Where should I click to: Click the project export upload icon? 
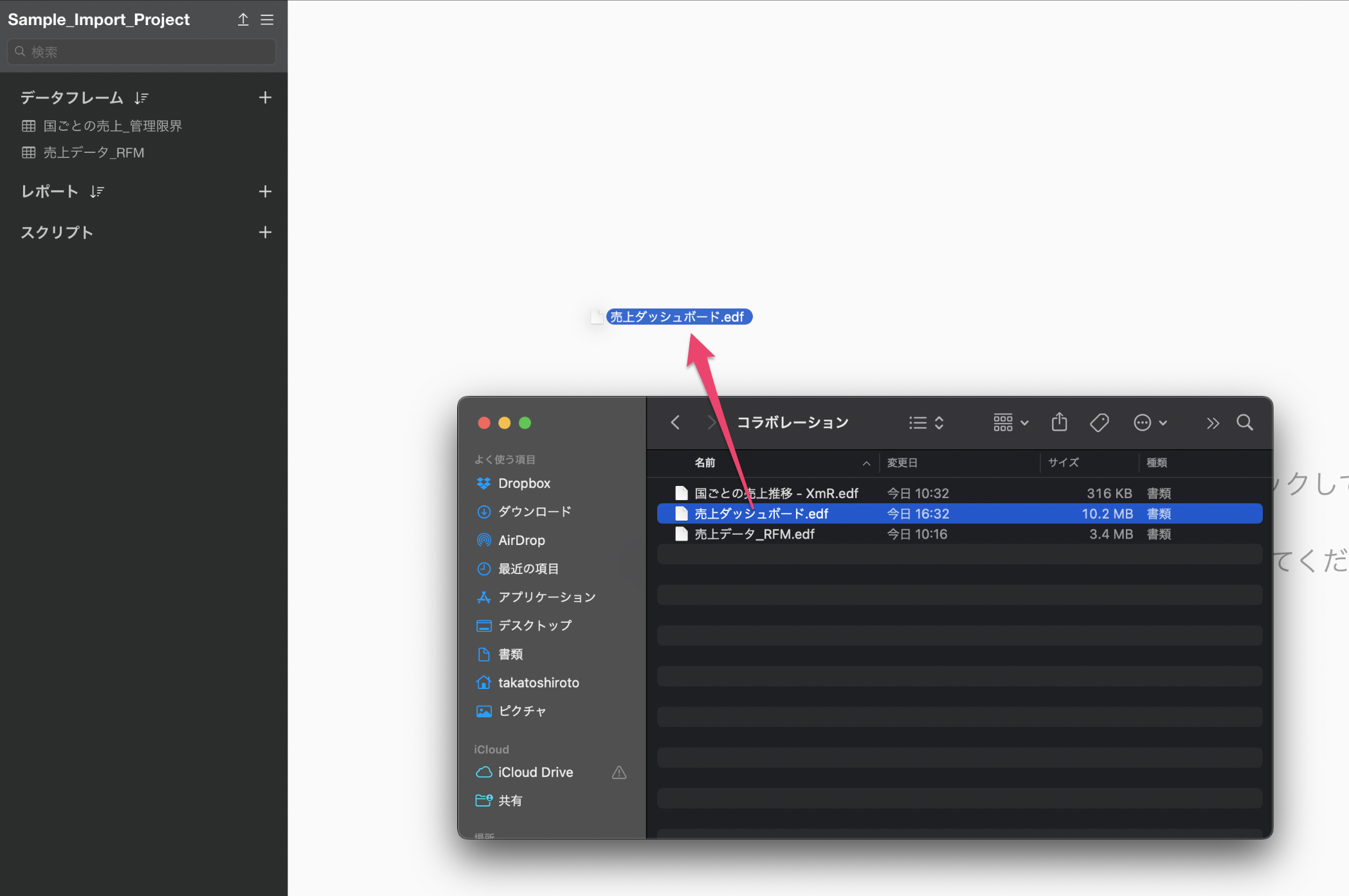click(243, 19)
